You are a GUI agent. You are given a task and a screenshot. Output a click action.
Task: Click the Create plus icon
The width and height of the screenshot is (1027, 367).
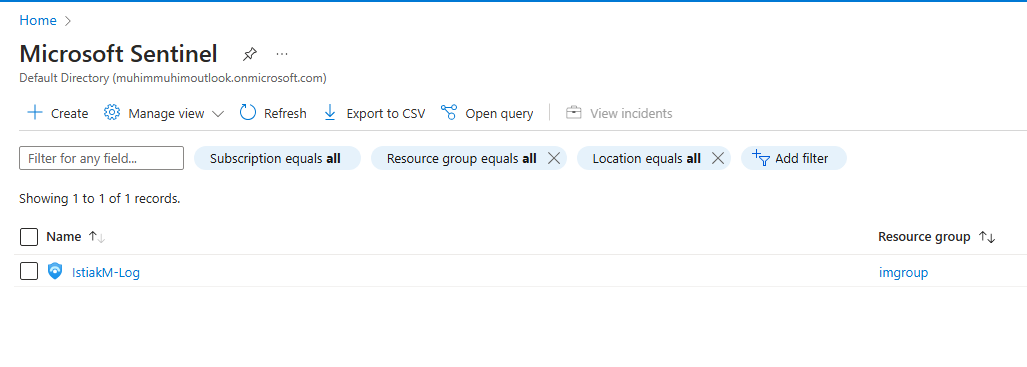(x=35, y=113)
